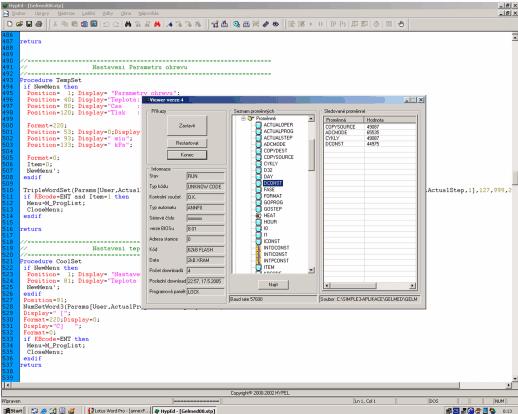The height and width of the screenshot is (414, 518).
Task: Select the HEAT variable
Action: [x=270, y=215]
